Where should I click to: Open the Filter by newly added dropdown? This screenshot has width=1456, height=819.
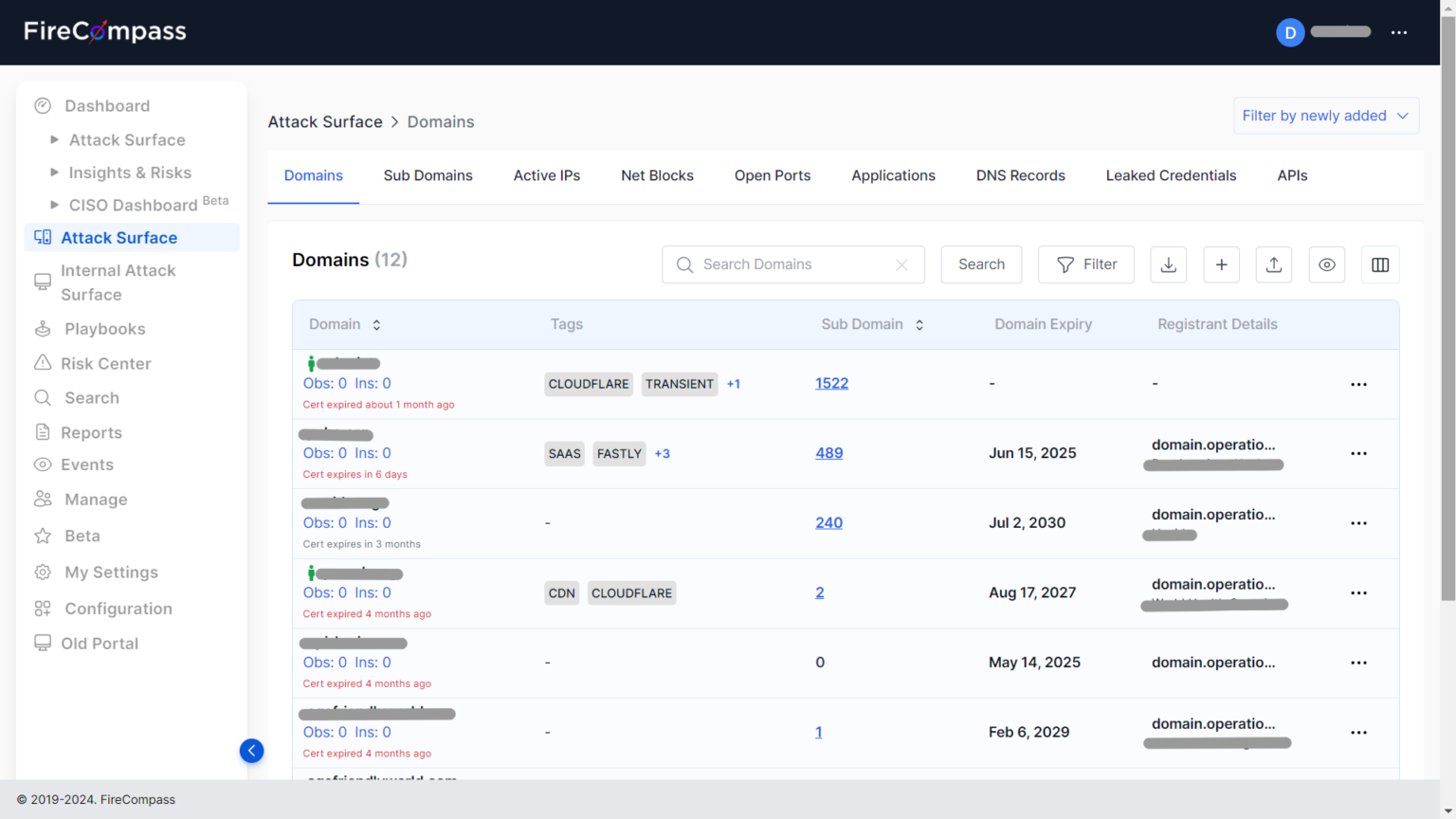click(x=1325, y=115)
